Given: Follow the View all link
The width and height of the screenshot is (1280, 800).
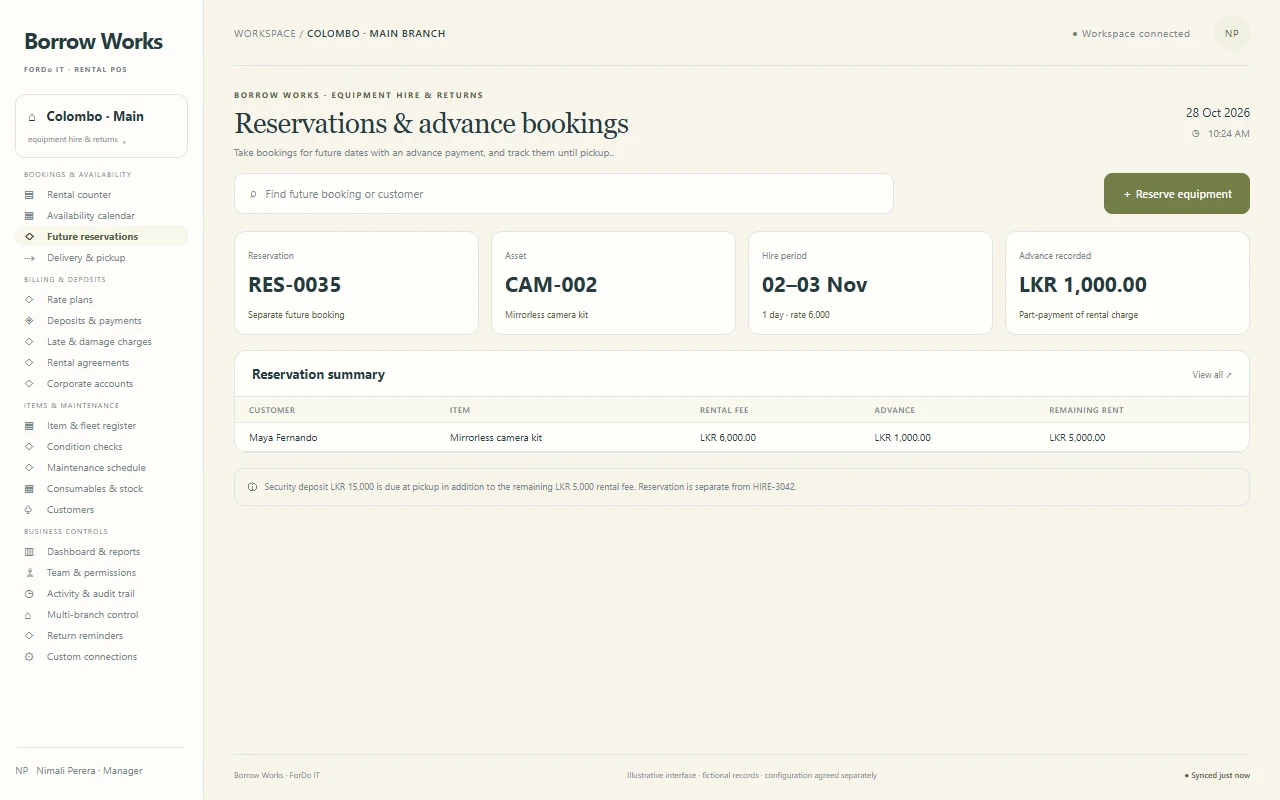Looking at the screenshot, I should point(1212,375).
